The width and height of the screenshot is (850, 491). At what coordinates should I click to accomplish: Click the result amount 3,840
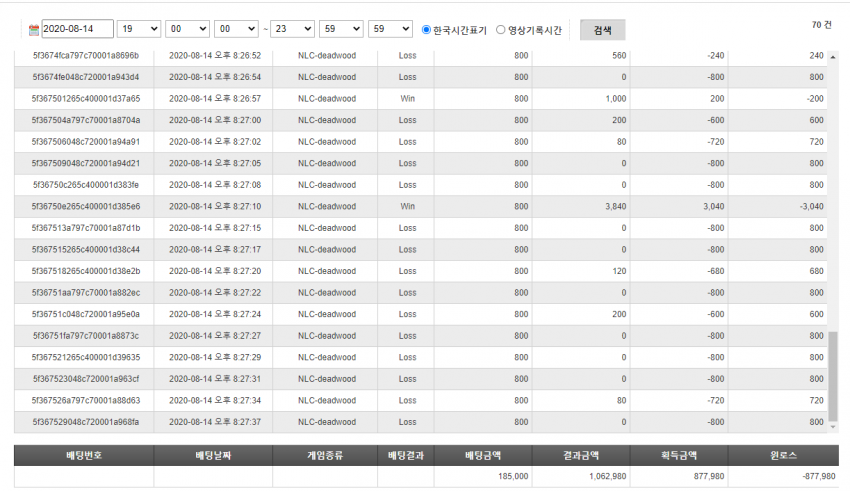(615, 206)
